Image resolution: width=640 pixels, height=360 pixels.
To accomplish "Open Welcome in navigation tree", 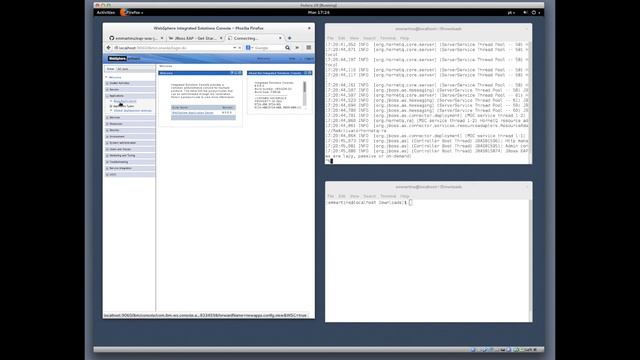I will [115, 77].
